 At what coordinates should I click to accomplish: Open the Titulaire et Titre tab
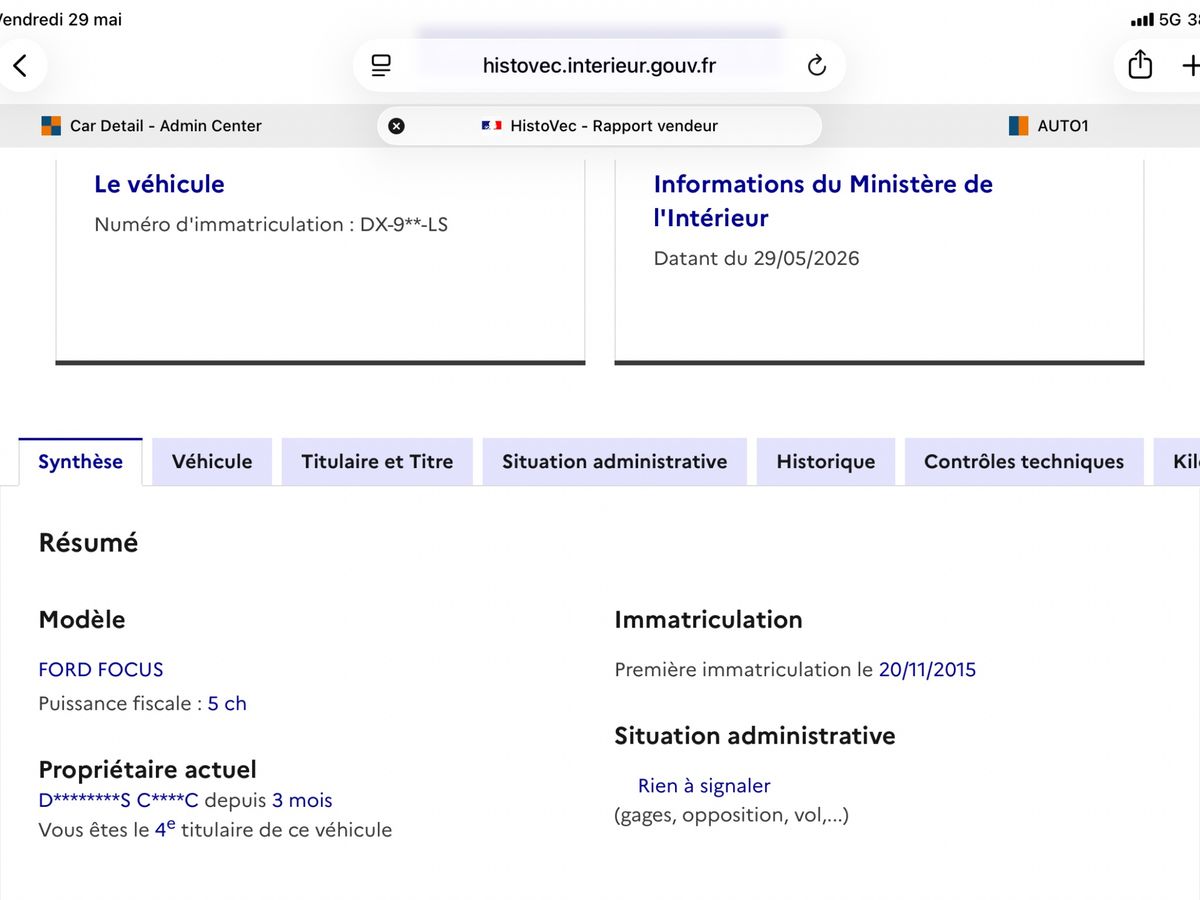tap(377, 461)
